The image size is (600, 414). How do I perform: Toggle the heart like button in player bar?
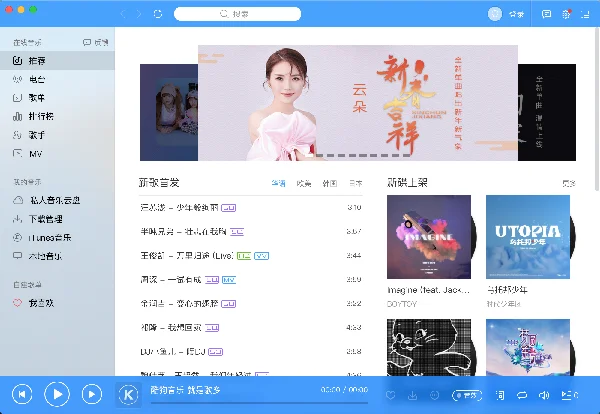(x=390, y=395)
